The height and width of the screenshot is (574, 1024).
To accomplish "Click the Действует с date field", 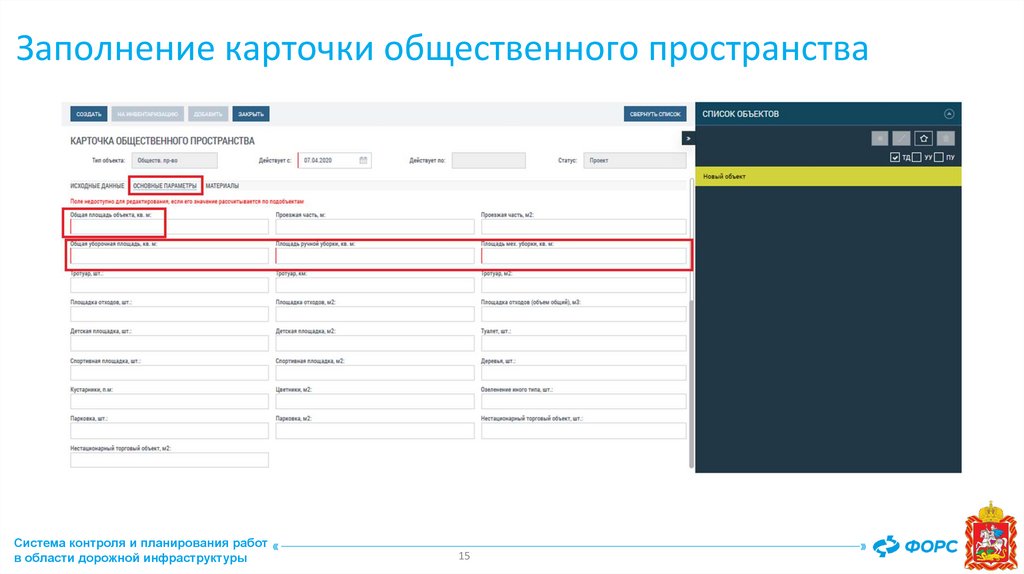I will click(x=334, y=161).
